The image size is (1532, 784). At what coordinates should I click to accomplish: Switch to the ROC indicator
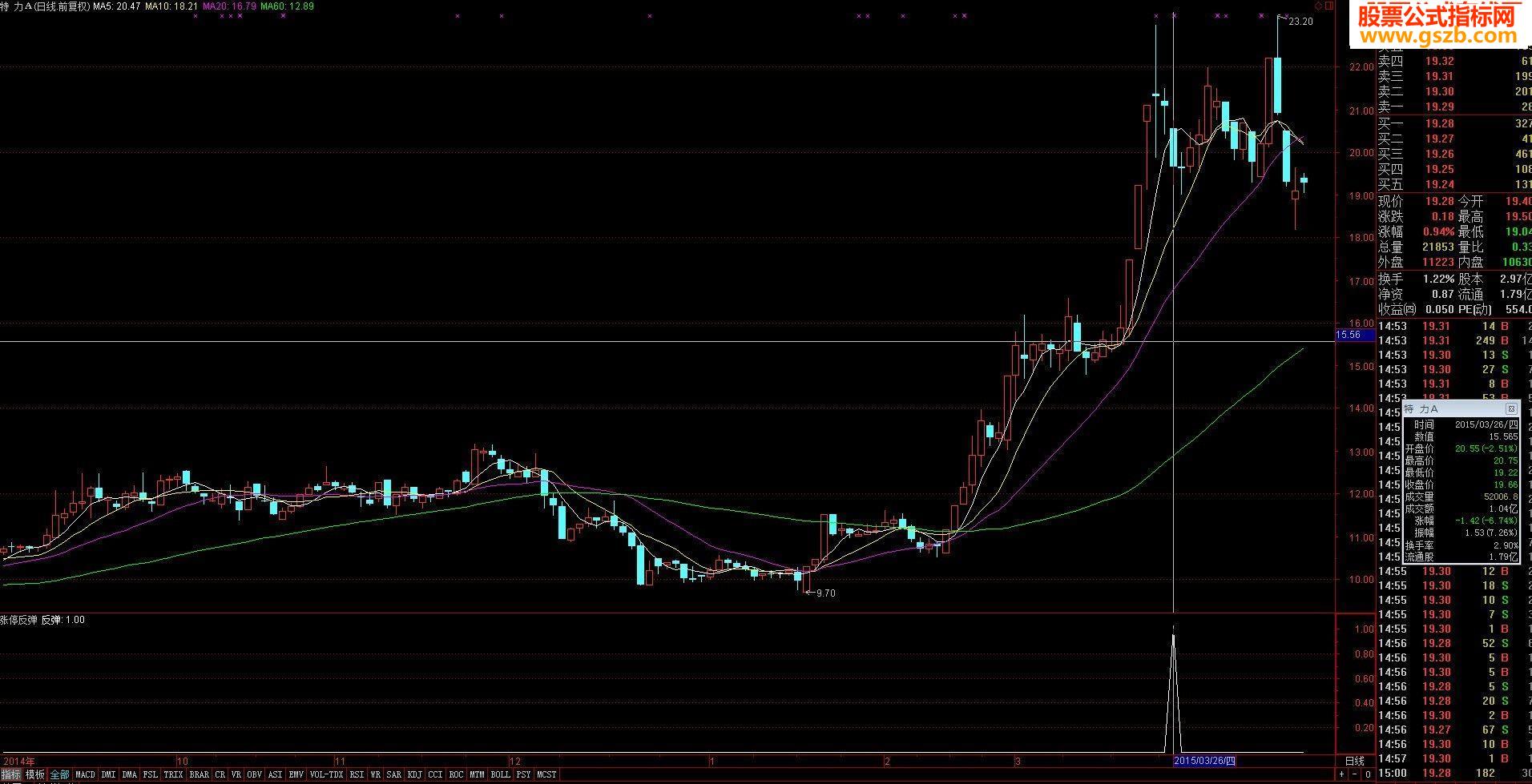click(x=457, y=774)
